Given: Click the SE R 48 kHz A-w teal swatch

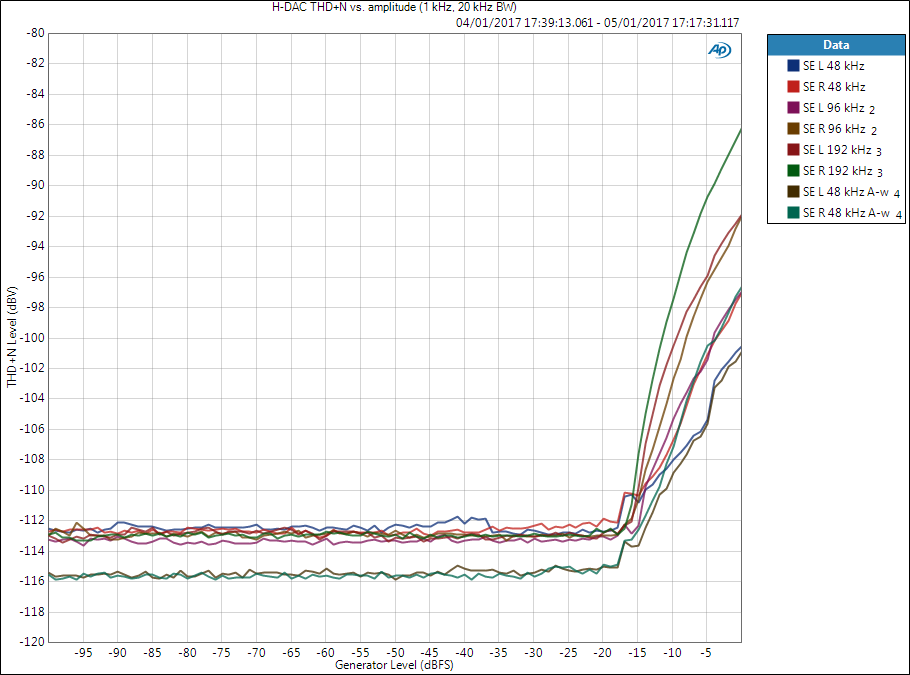Looking at the screenshot, I should (x=793, y=212).
